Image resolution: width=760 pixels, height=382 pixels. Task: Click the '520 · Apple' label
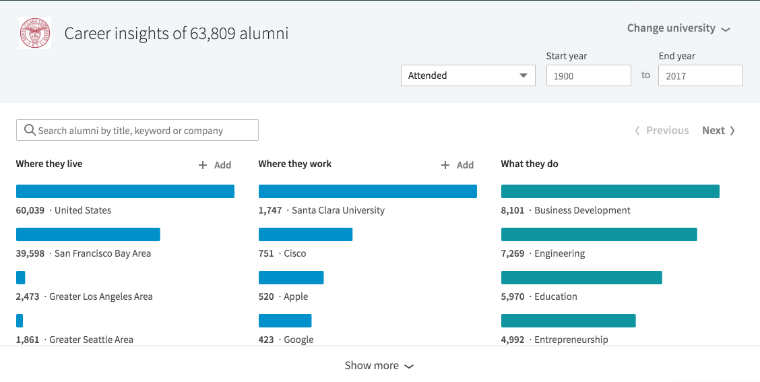coord(283,297)
